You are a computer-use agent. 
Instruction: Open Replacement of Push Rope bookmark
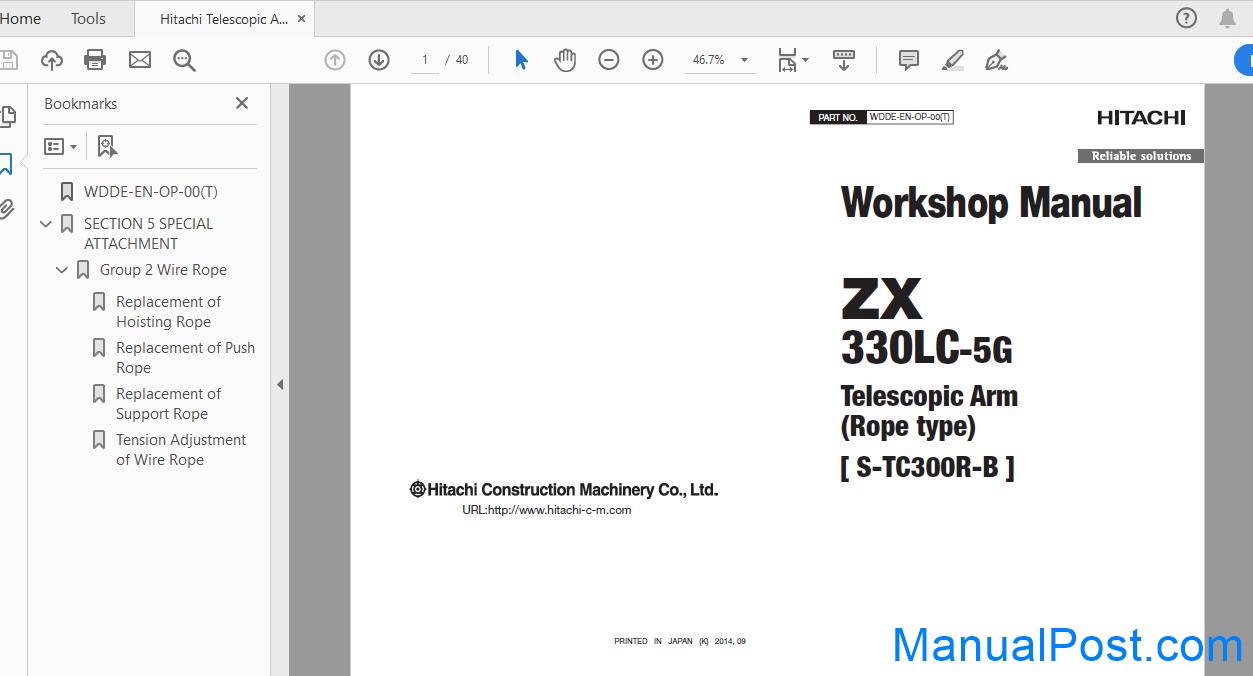185,357
